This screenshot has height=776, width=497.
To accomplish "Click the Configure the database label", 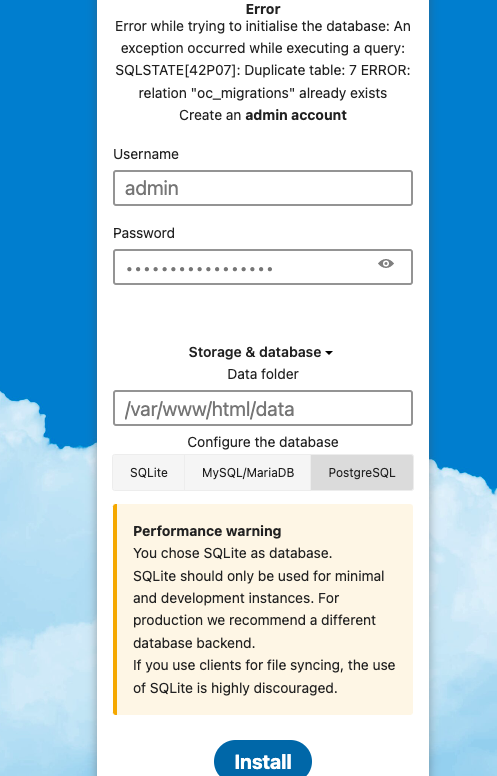I will (x=263, y=442).
